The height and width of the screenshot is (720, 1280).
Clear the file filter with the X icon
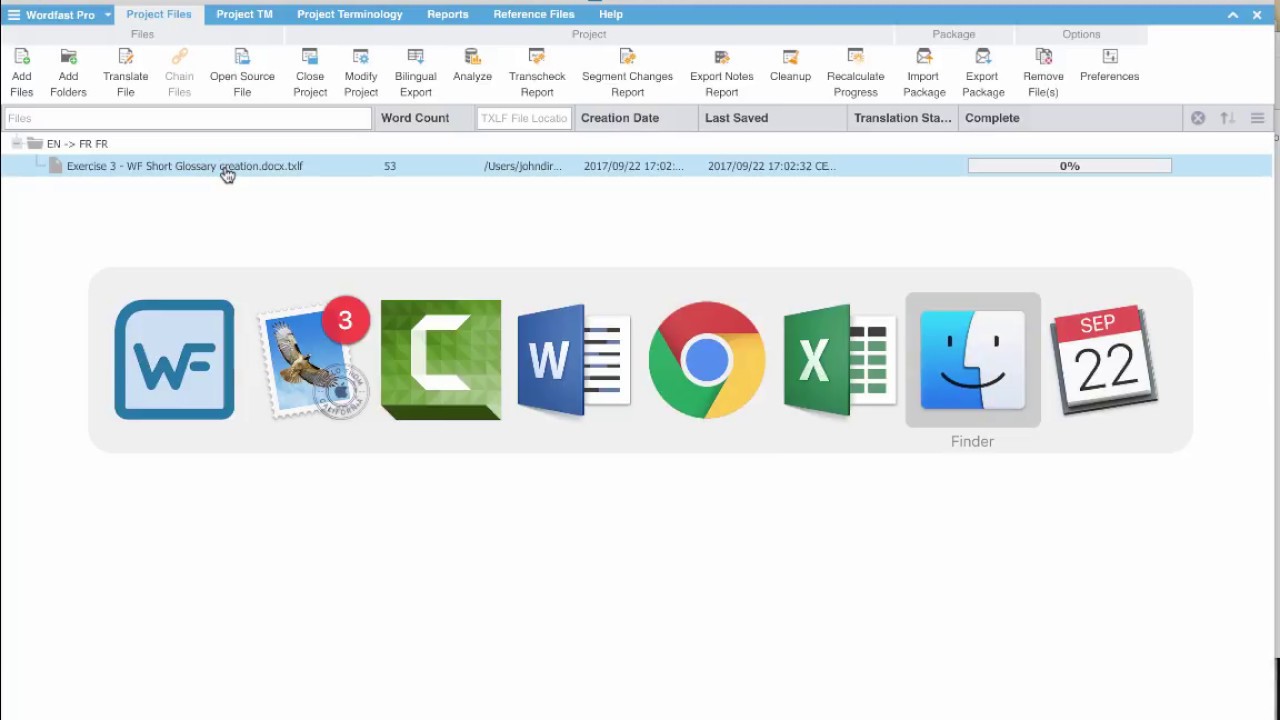point(1198,118)
